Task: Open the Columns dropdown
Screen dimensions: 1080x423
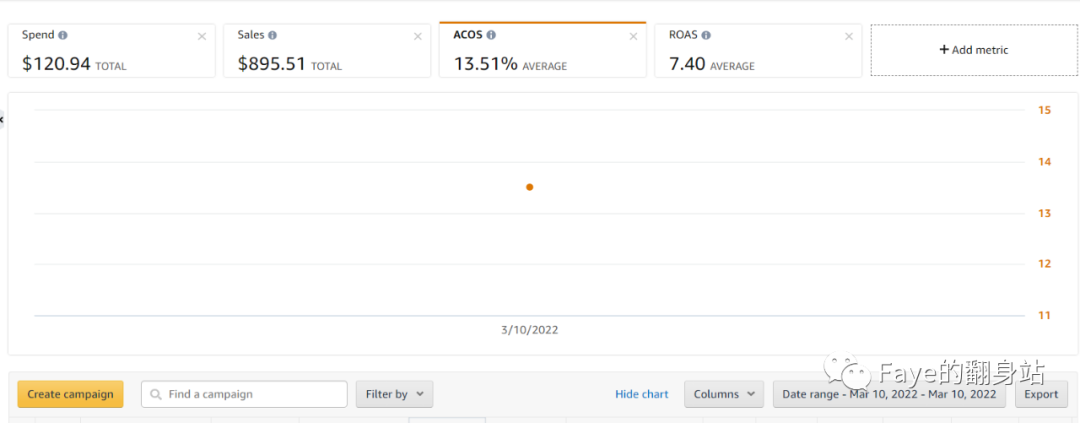Action: click(723, 394)
